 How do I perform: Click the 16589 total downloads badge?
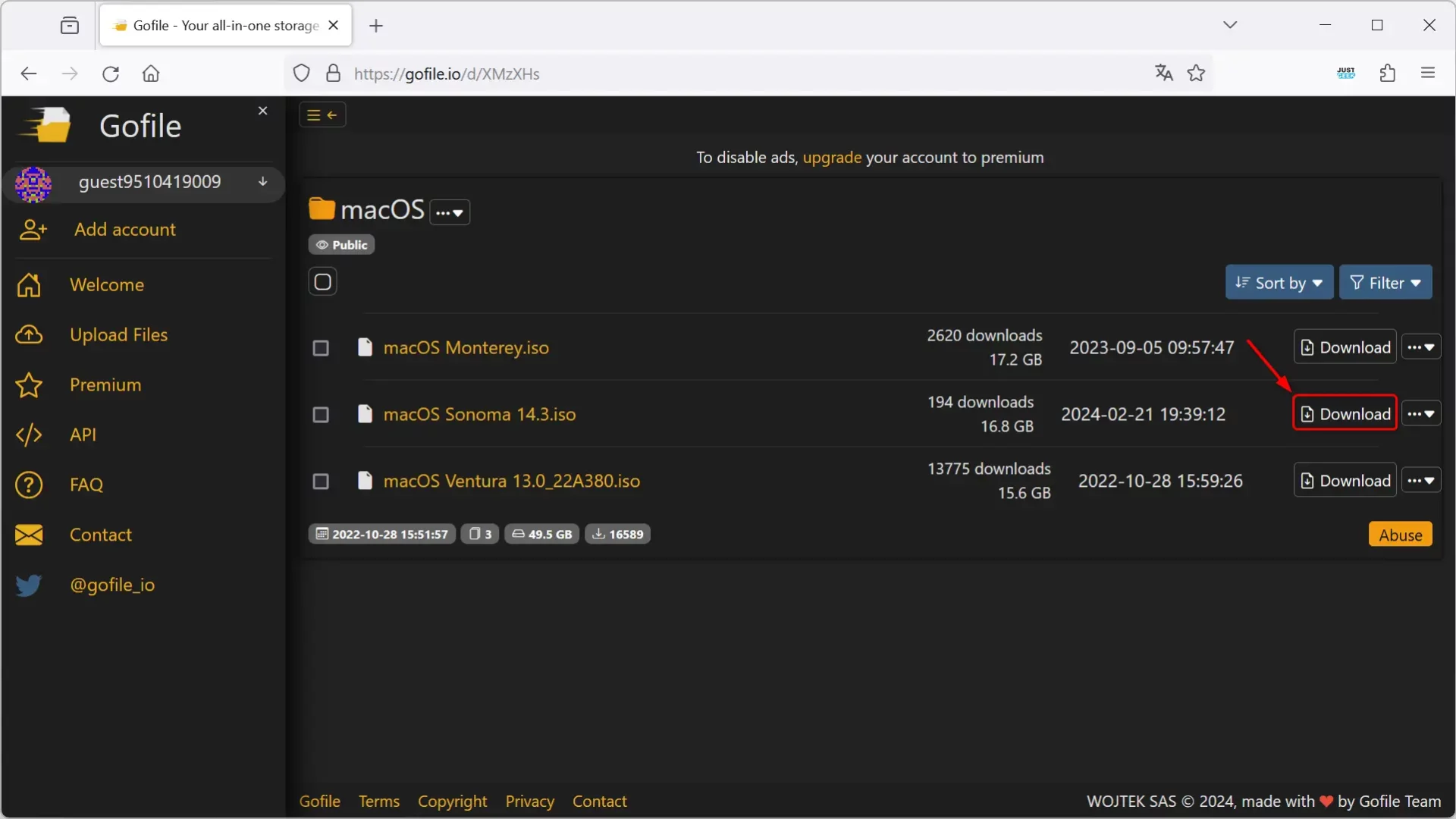point(617,535)
